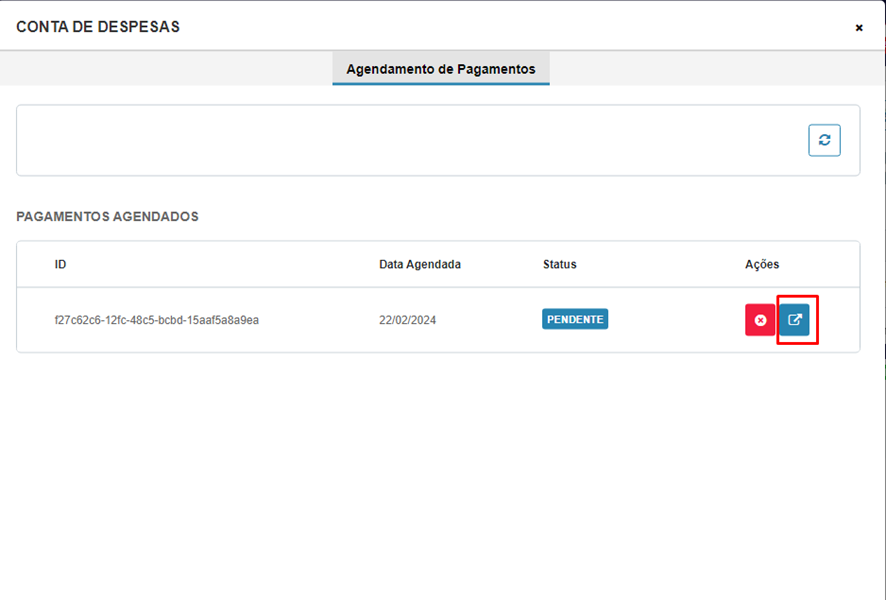Close the Conta de Despesas dialog
This screenshot has width=886, height=600.
859,28
